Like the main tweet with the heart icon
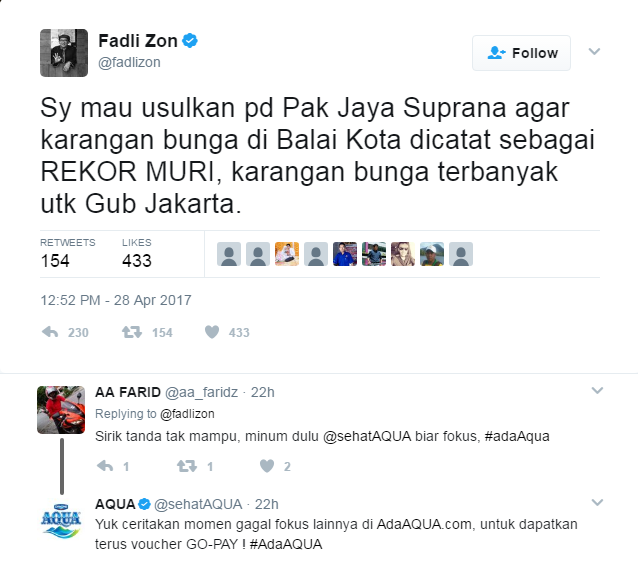Viewport: 638px width, 564px height. point(212,332)
